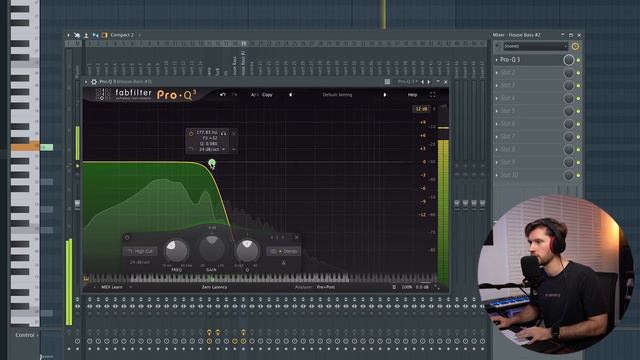Screen dimensions: 640x360
Task: Click the orange icon before Compact 2
Action: (104, 35)
